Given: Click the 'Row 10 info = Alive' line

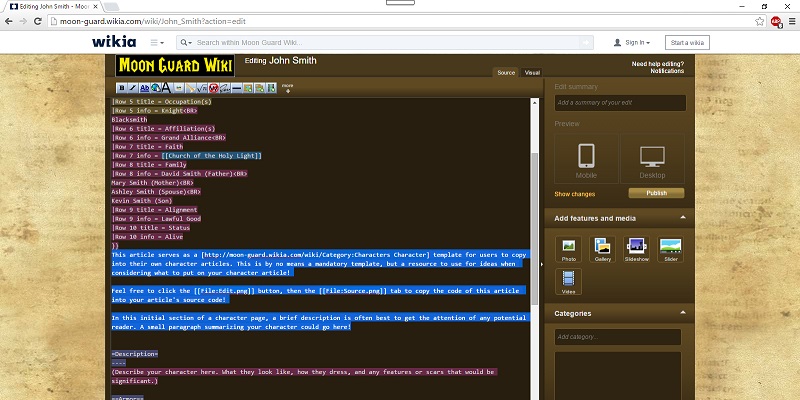Looking at the screenshot, I should [147, 237].
